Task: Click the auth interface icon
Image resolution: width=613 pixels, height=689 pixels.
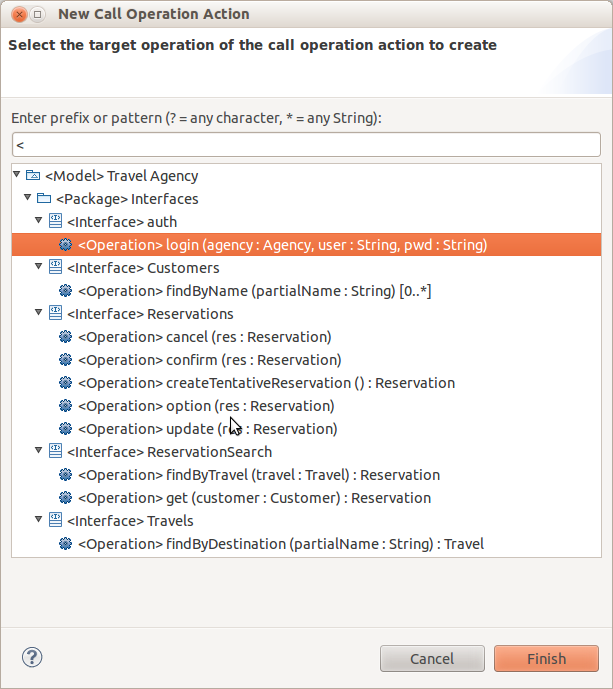Action: [55, 221]
